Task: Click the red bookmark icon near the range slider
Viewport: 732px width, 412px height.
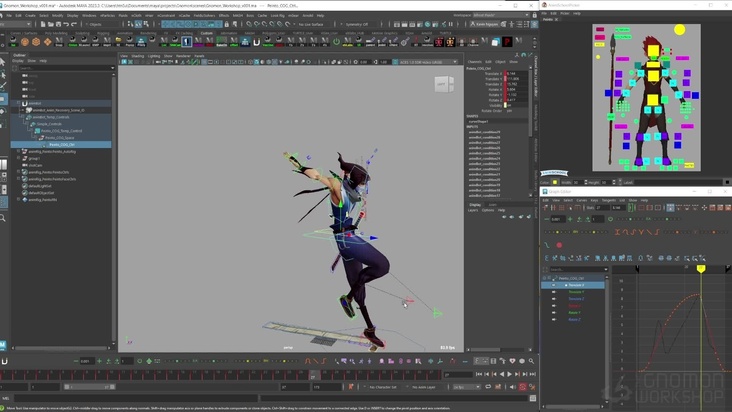Action: (351, 387)
